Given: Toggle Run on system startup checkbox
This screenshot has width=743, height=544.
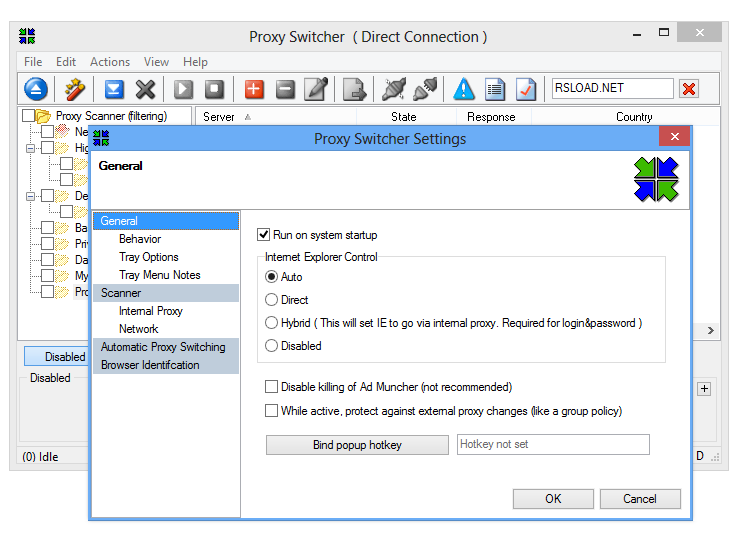Looking at the screenshot, I should (263, 235).
